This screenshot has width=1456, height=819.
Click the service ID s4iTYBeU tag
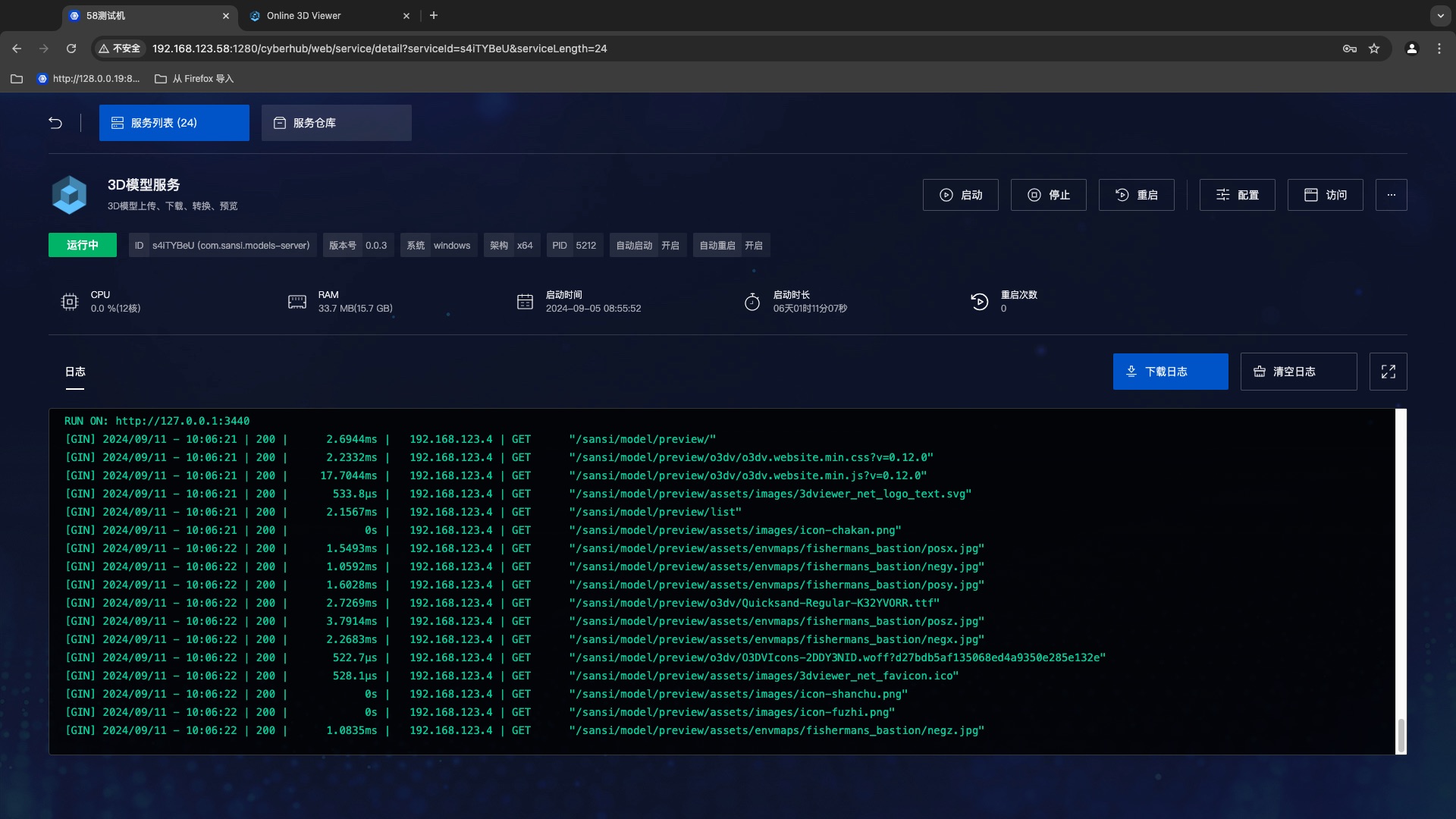[x=222, y=245]
